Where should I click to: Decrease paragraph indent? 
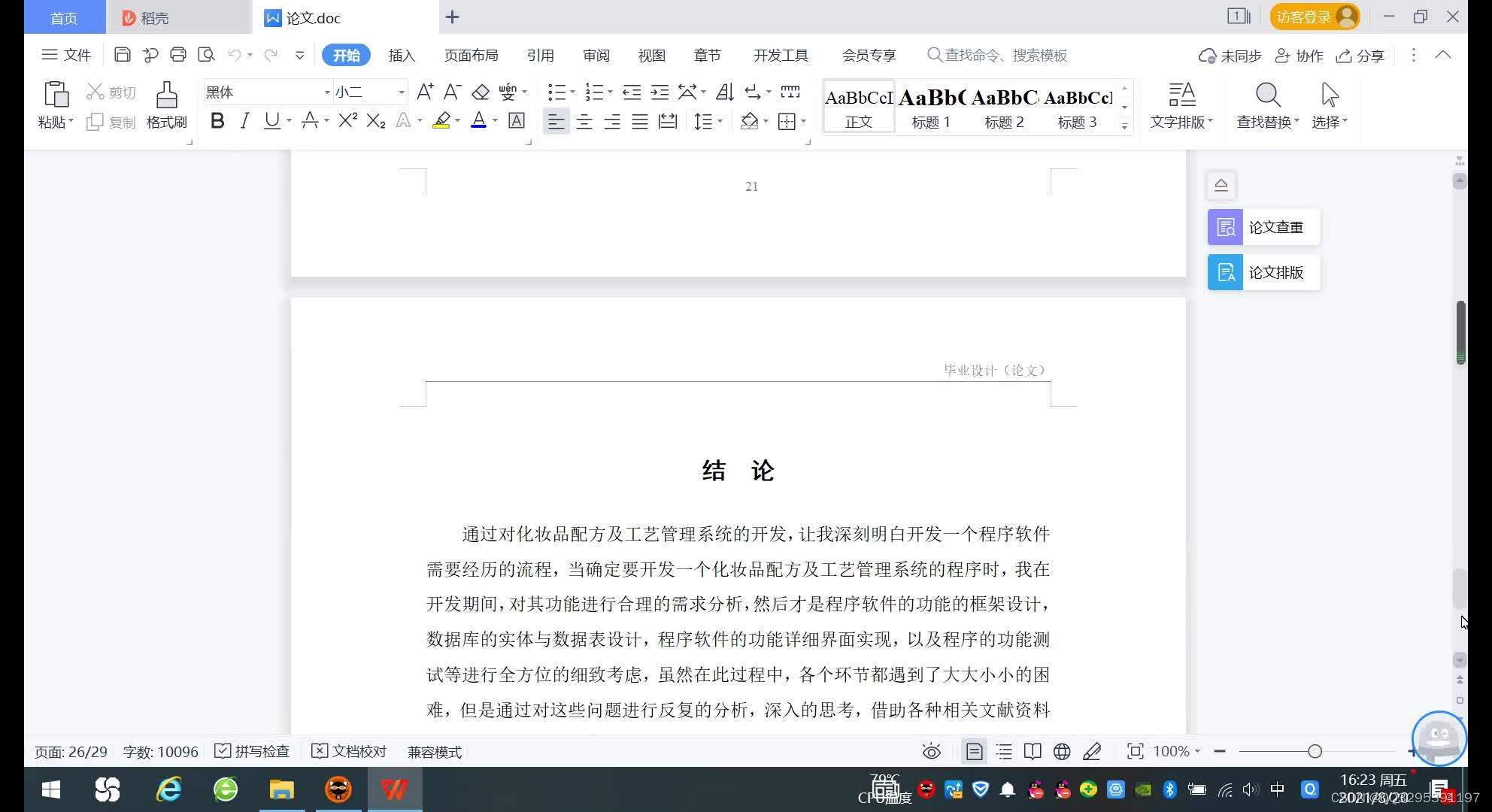pos(632,92)
